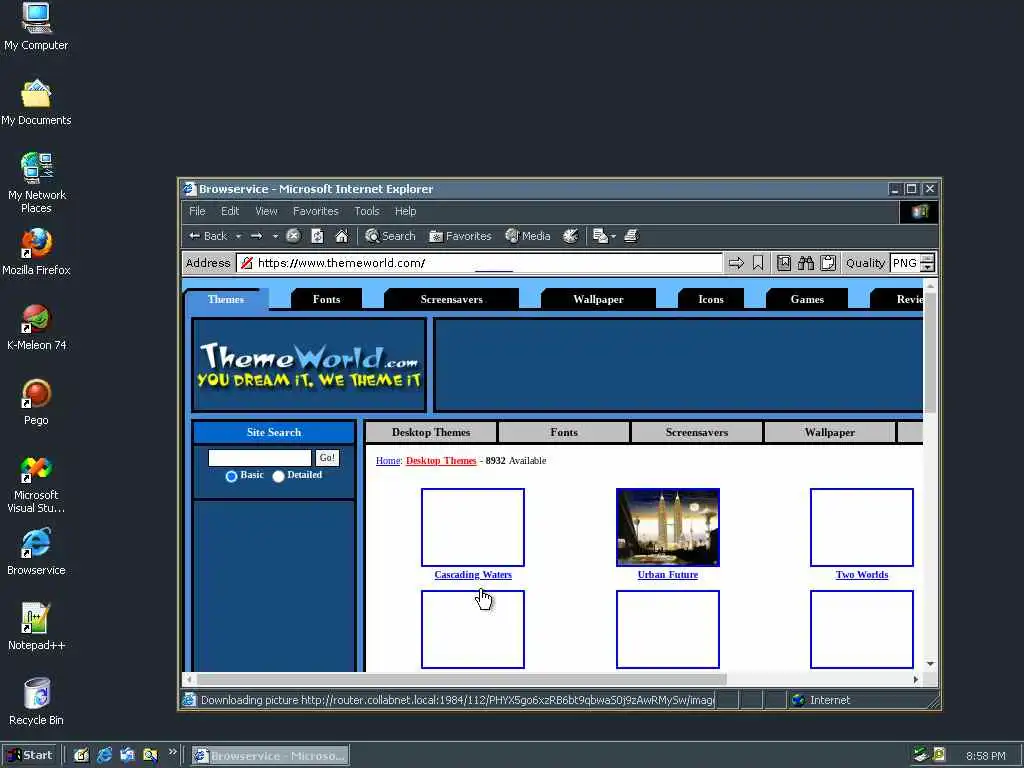Image resolution: width=1024 pixels, height=768 pixels.
Task: Open the Urban Future theme link
Action: tap(667, 575)
